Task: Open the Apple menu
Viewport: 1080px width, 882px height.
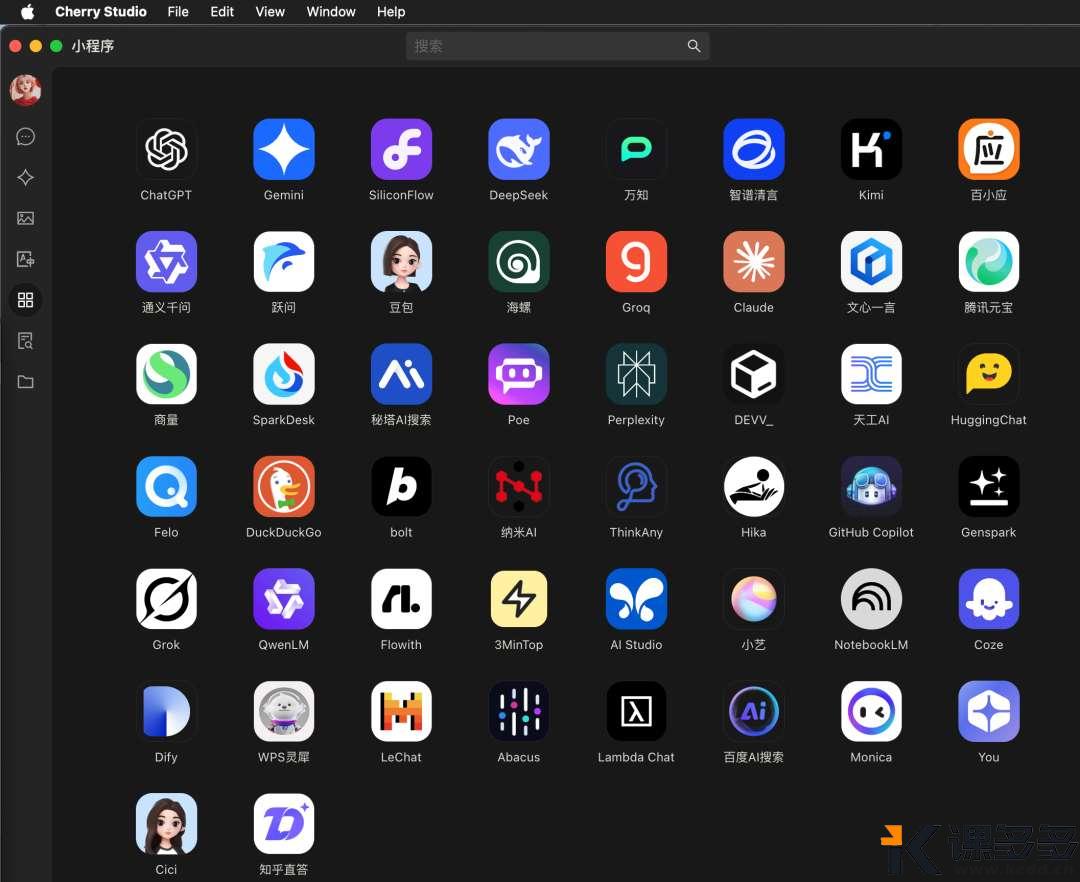Action: tap(28, 12)
